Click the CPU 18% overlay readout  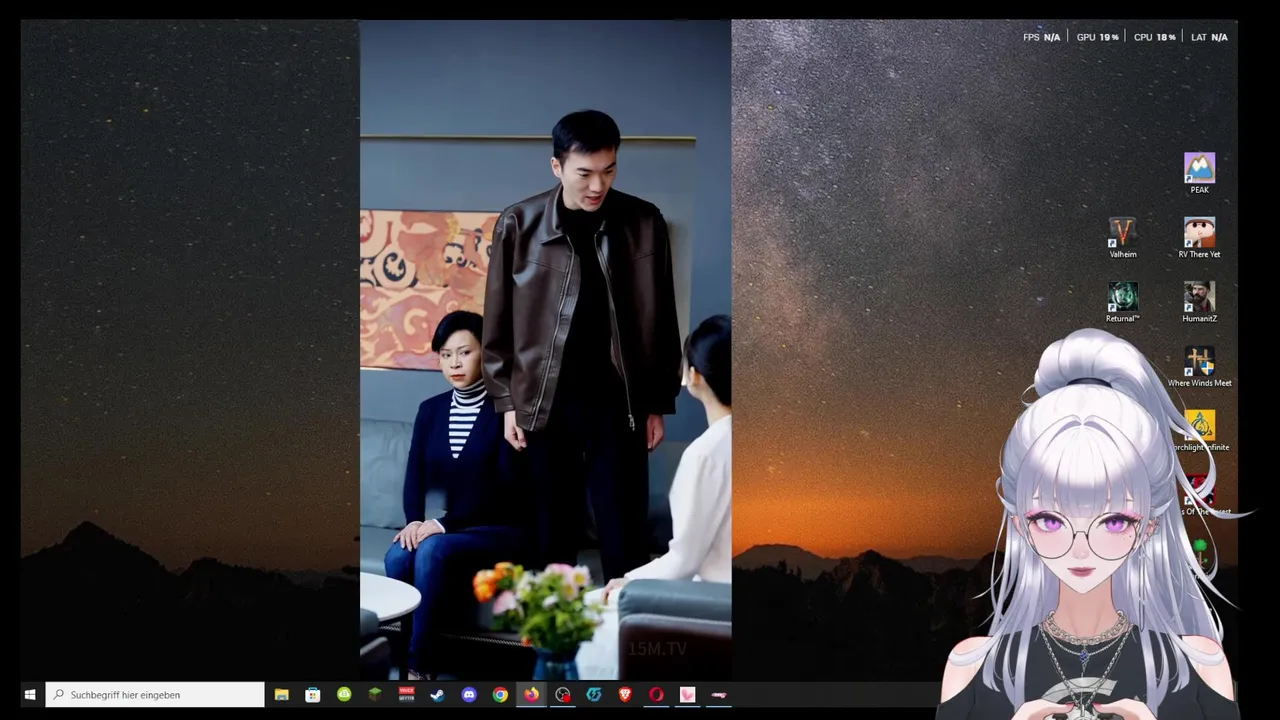(x=1154, y=37)
